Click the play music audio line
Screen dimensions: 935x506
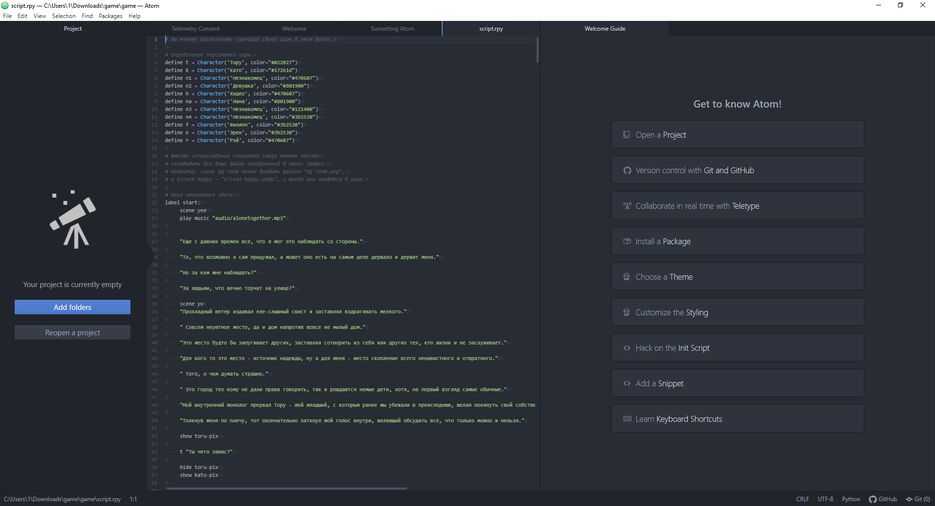tap(233, 218)
